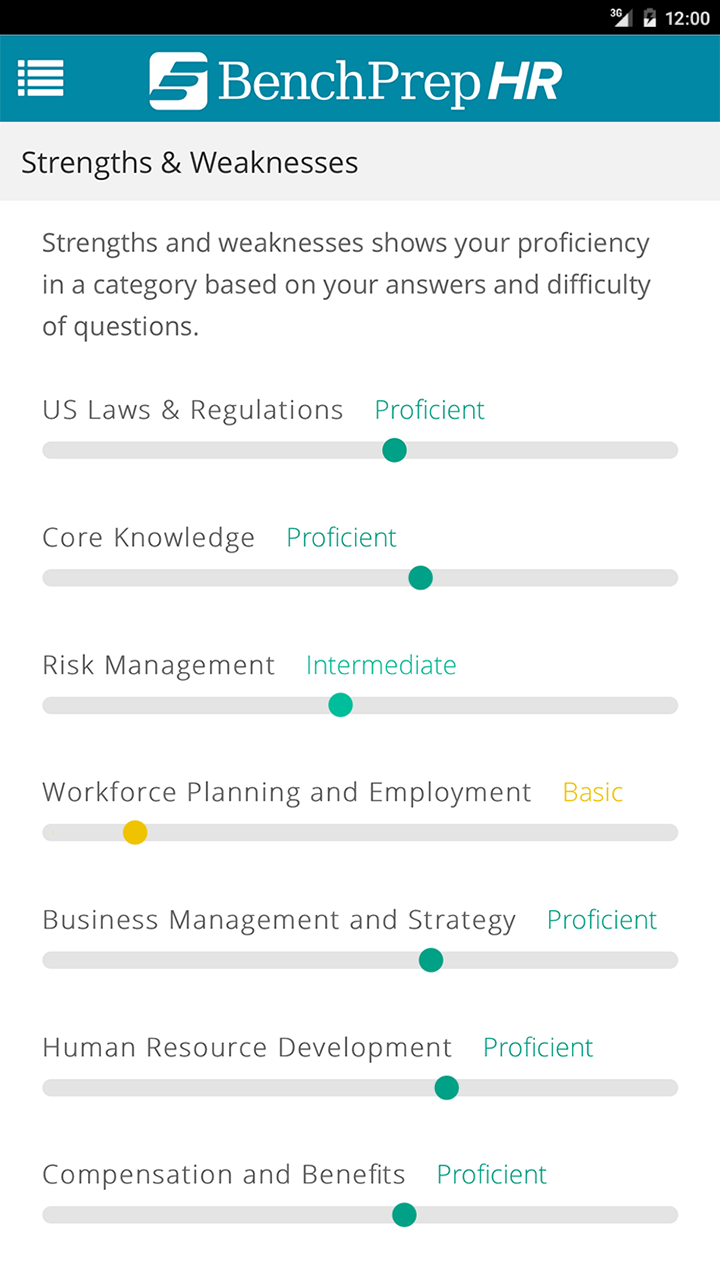Tap the yellow Basic proficiency label
This screenshot has width=720, height=1280.
pos(593,793)
